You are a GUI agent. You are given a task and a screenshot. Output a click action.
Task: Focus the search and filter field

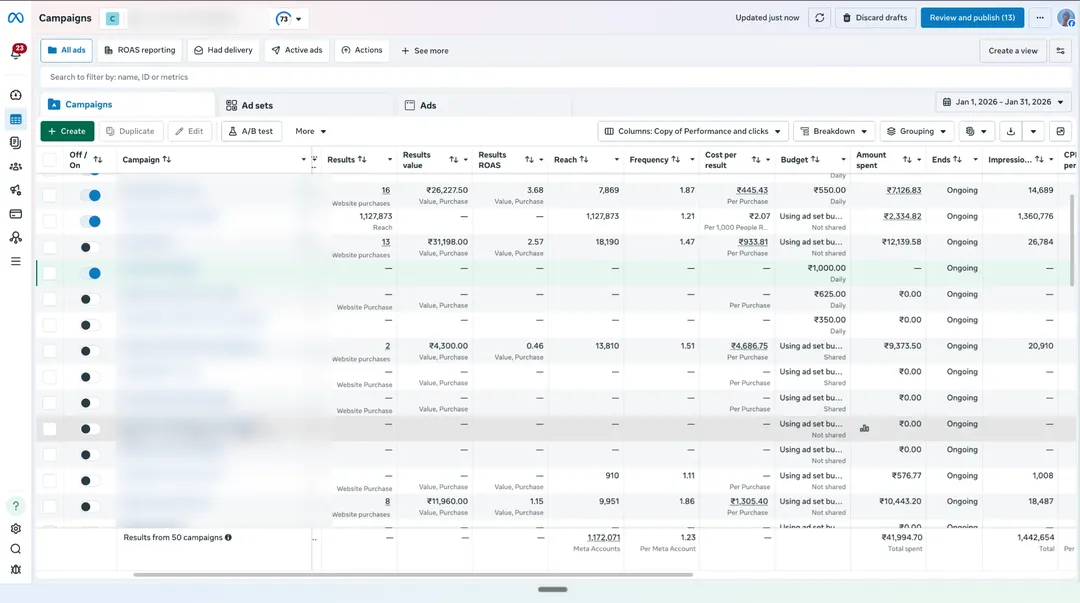[556, 77]
